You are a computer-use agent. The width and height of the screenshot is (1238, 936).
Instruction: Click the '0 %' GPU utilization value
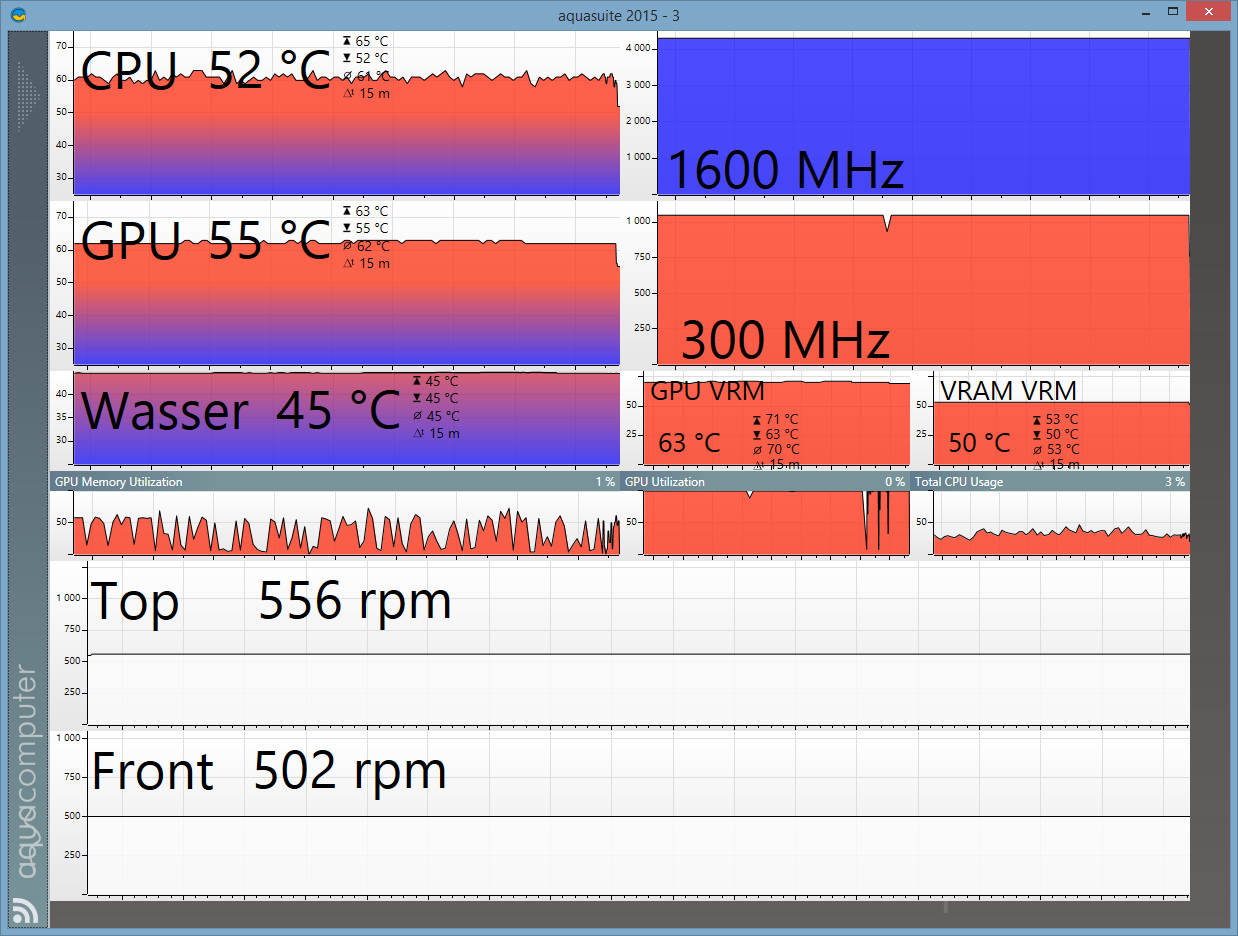[x=895, y=482]
